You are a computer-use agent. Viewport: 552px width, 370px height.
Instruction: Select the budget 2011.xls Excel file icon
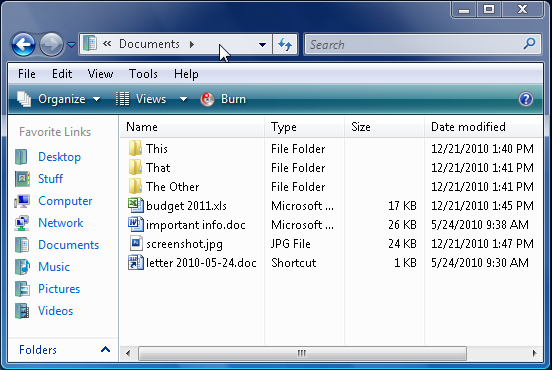(x=136, y=205)
